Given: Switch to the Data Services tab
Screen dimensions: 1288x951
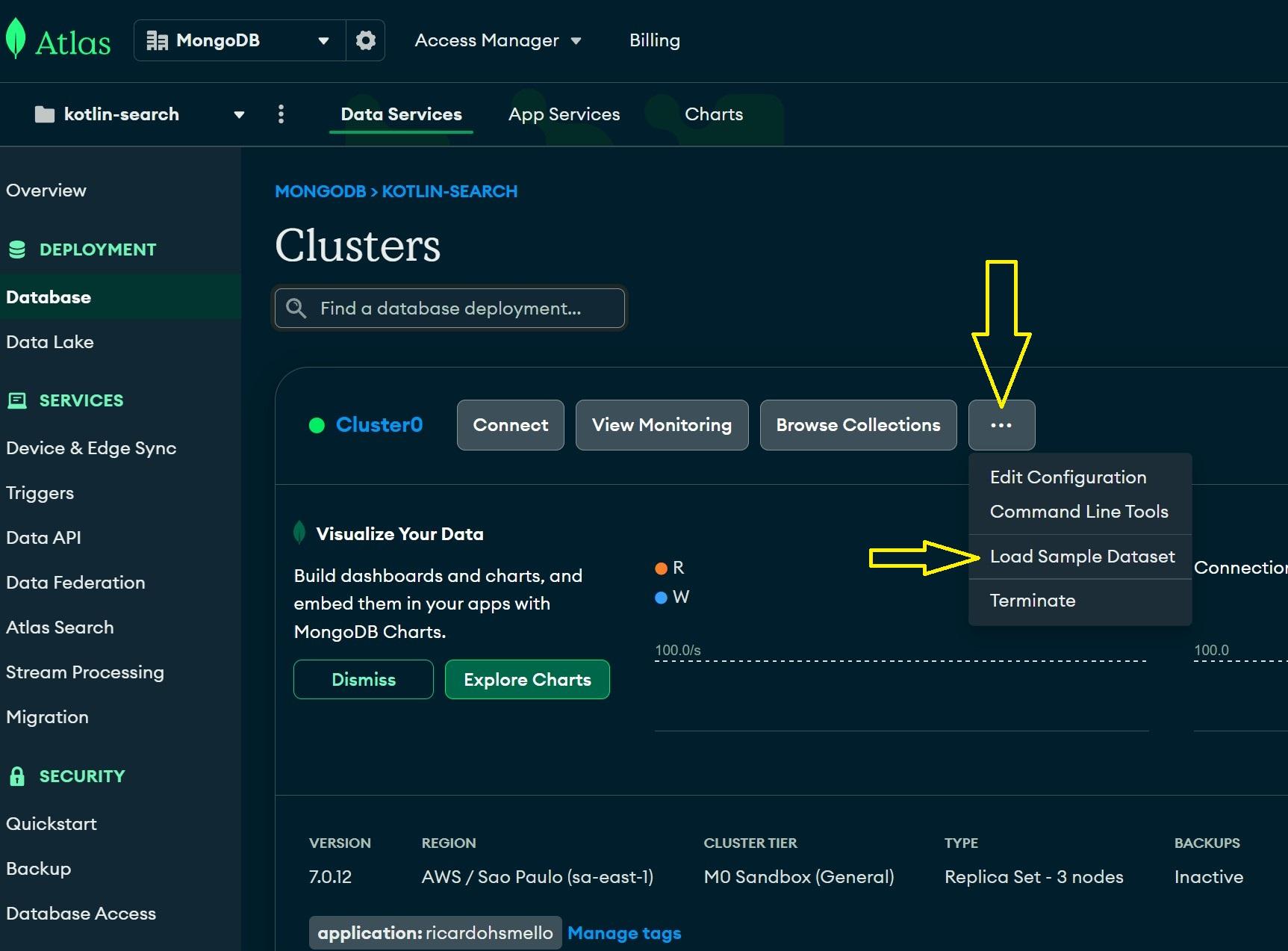Looking at the screenshot, I should click(402, 114).
